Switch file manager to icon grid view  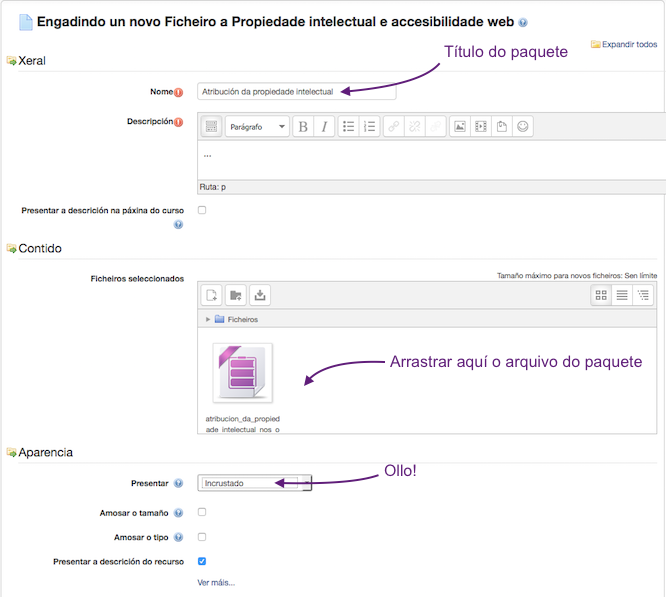pyautogui.click(x=601, y=295)
